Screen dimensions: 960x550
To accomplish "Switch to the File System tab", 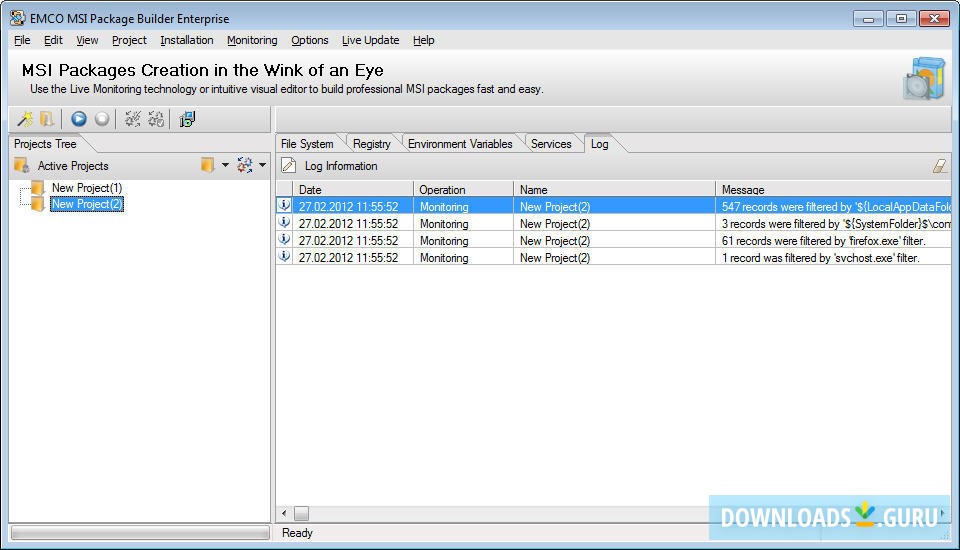I will 307,144.
